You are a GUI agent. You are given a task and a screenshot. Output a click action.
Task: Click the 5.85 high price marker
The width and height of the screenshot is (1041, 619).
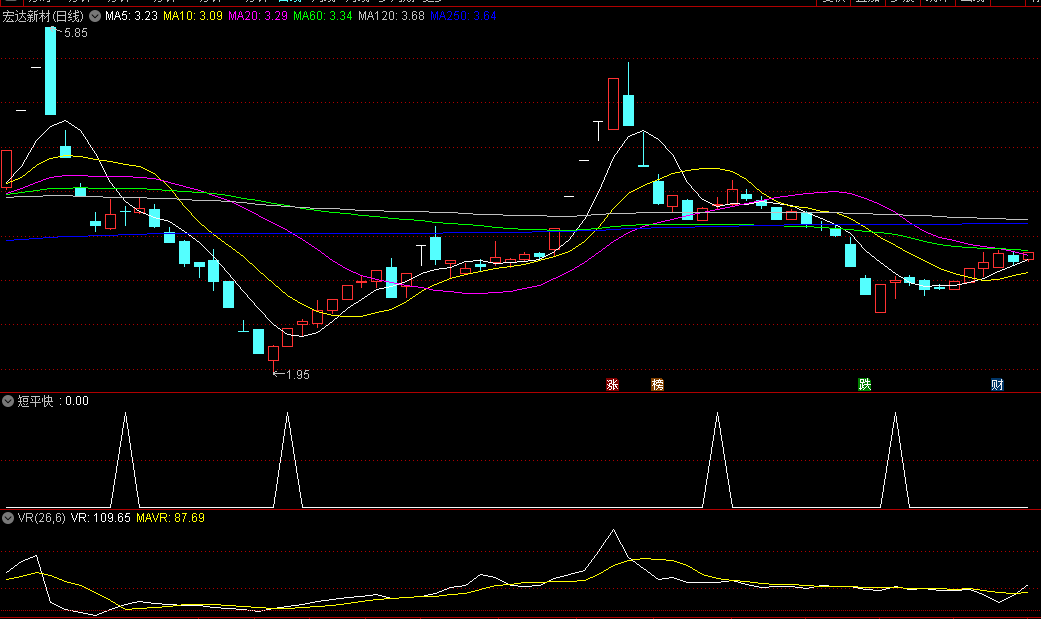(75, 33)
